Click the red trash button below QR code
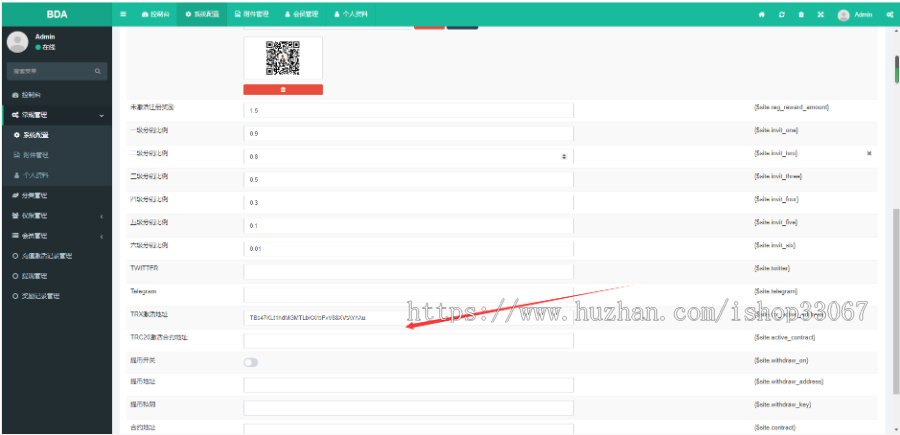The height and width of the screenshot is (435, 900). coord(283,90)
